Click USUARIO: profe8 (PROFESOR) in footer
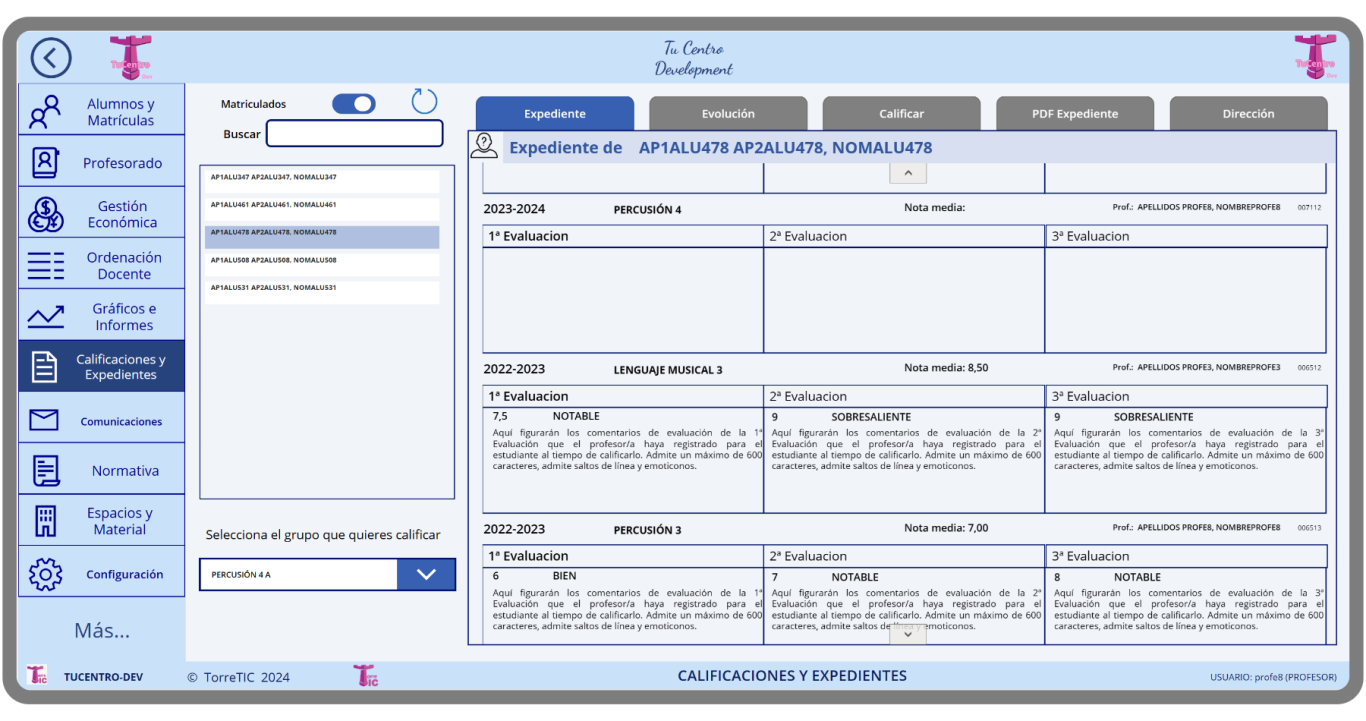The width and height of the screenshot is (1366, 721). pos(1273,677)
